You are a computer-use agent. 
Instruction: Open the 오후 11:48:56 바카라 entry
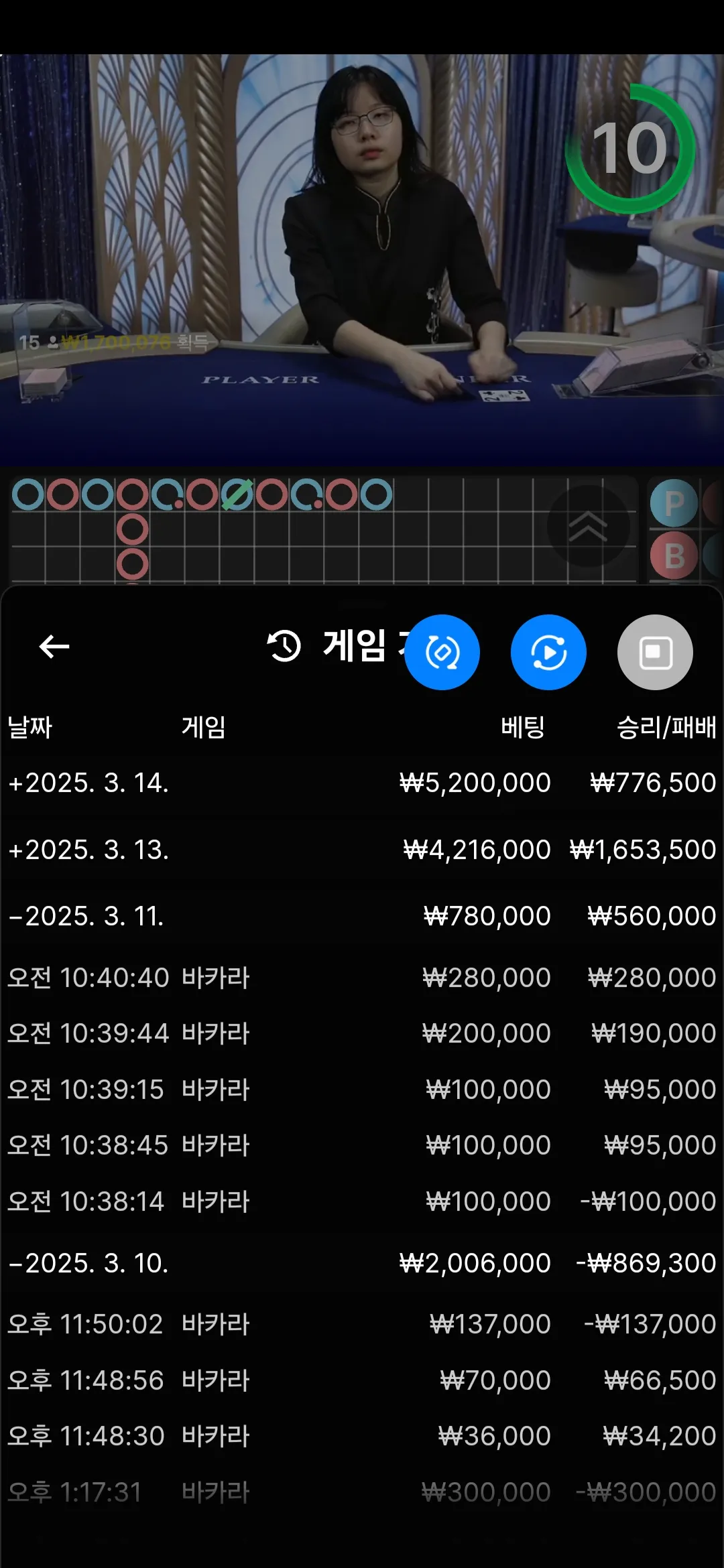(x=362, y=1380)
